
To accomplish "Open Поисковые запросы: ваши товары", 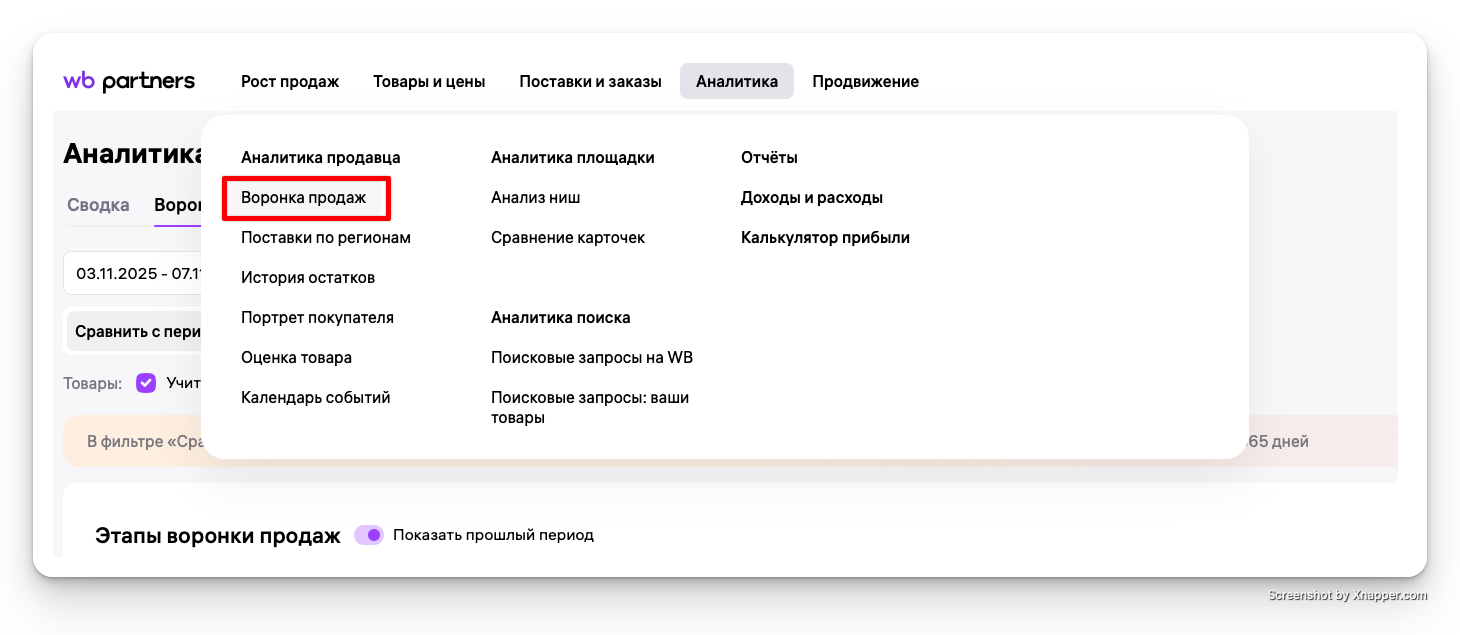I will tap(590, 408).
